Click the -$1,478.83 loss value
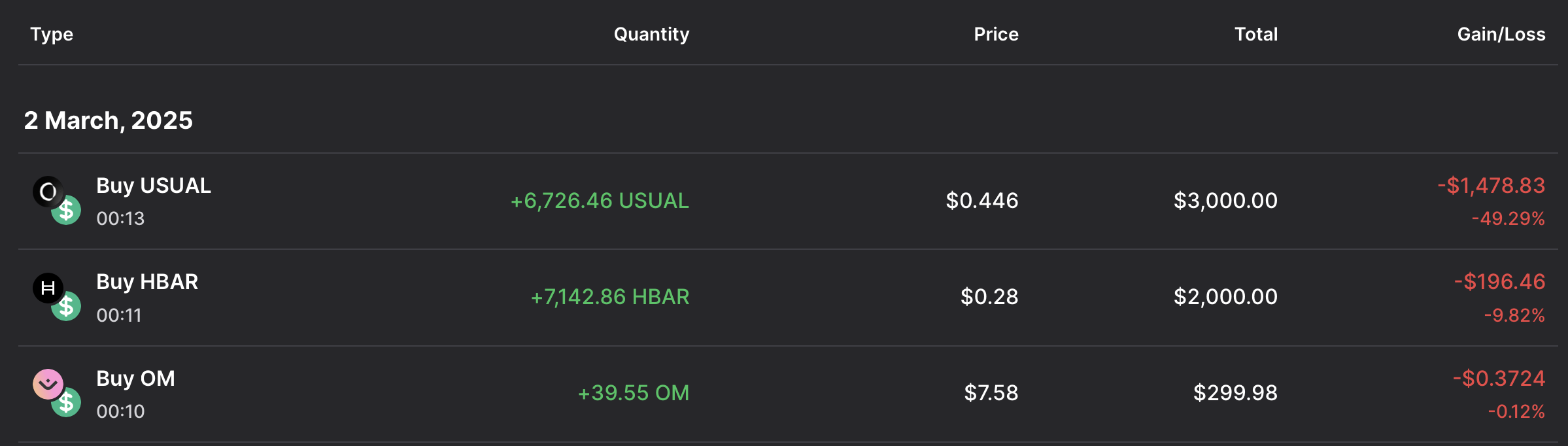The height and width of the screenshot is (446, 1568). (x=1491, y=186)
